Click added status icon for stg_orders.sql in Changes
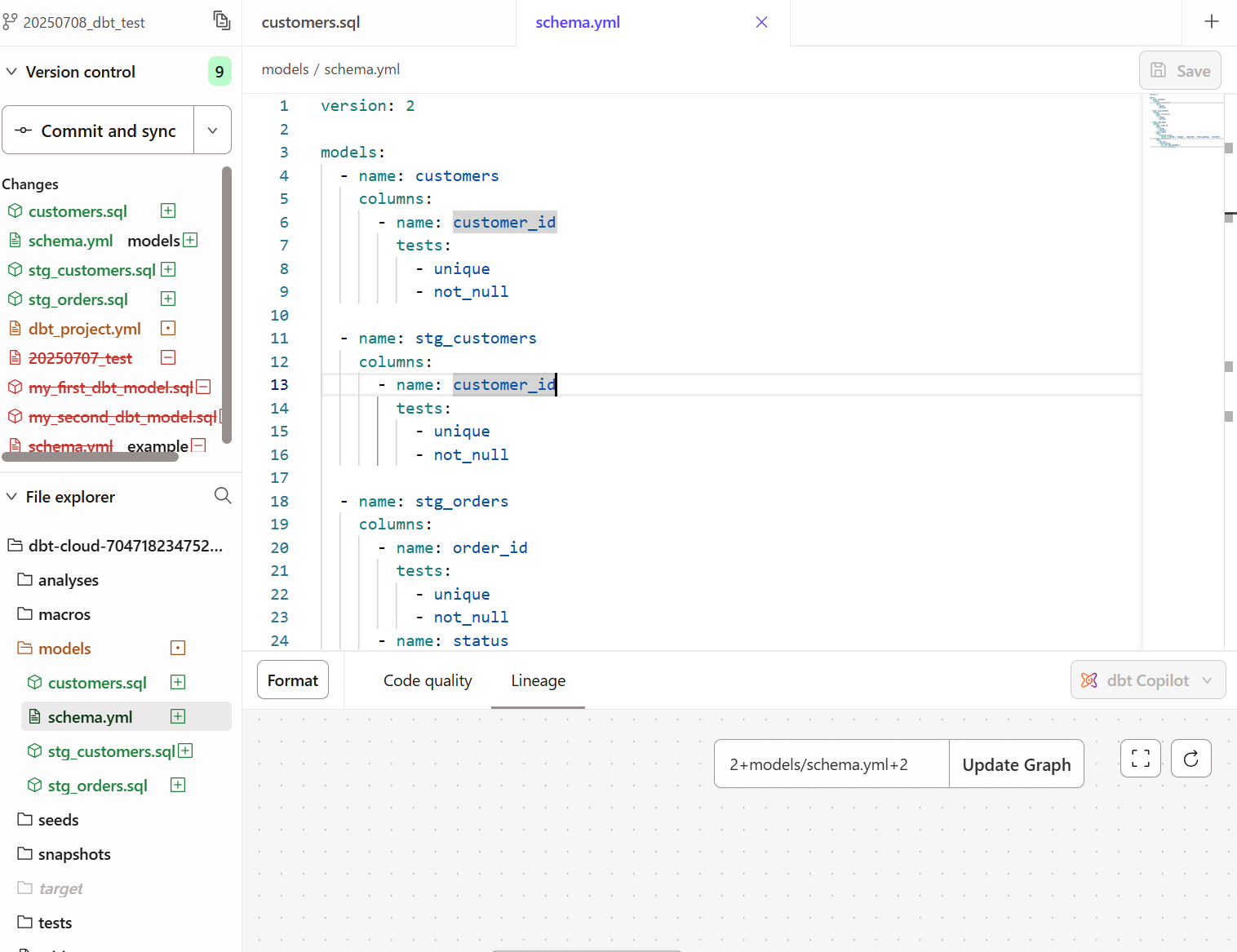Viewport: 1237px width, 952px height. click(168, 299)
